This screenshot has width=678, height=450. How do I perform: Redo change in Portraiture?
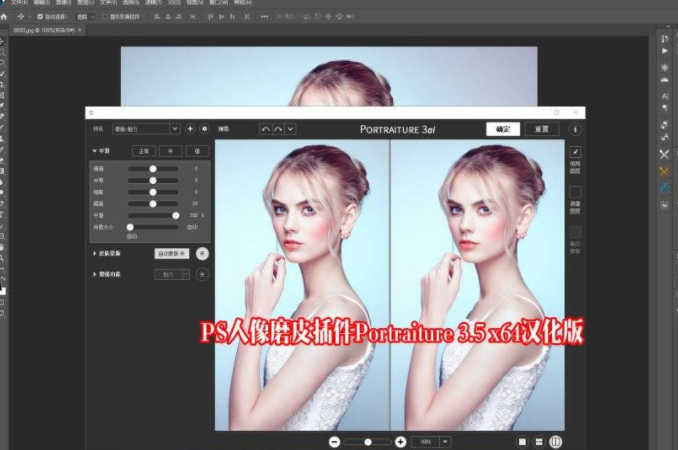click(278, 129)
